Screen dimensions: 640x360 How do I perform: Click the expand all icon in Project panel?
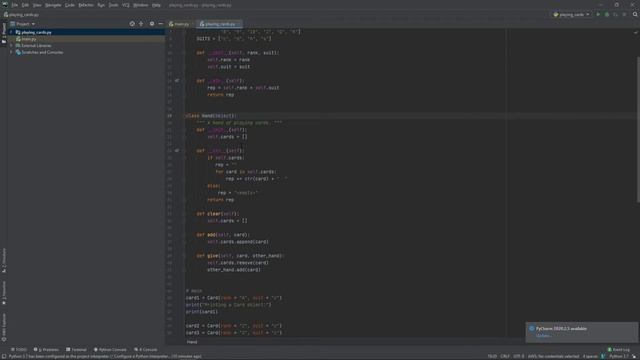click(x=141, y=24)
